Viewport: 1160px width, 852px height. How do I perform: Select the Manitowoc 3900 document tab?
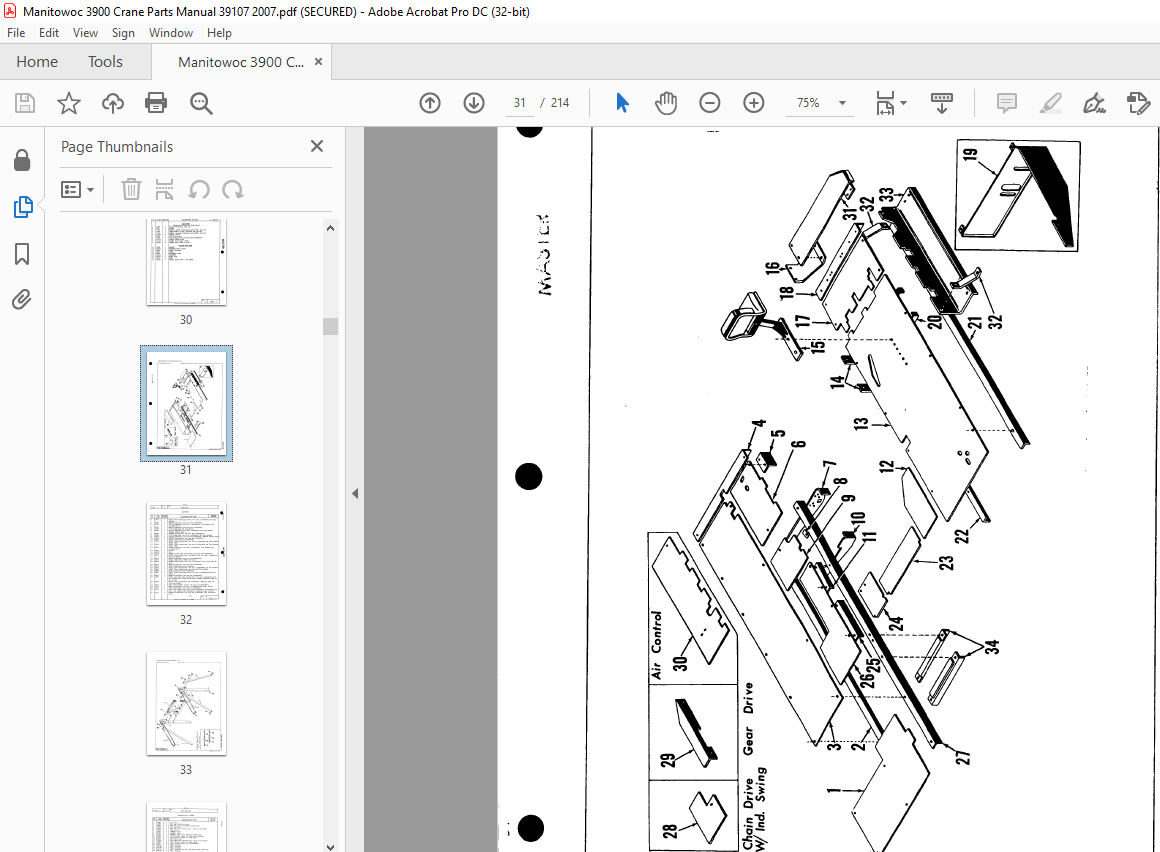coord(241,62)
